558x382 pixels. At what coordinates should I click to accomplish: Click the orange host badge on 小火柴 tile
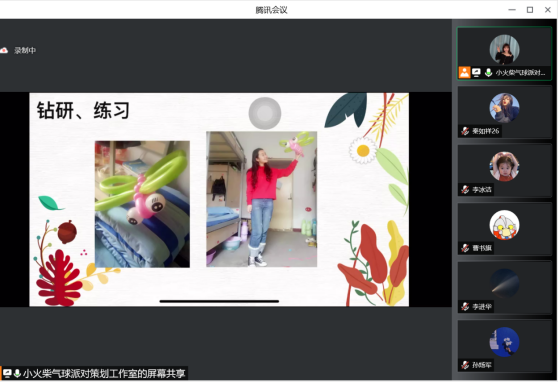464,73
